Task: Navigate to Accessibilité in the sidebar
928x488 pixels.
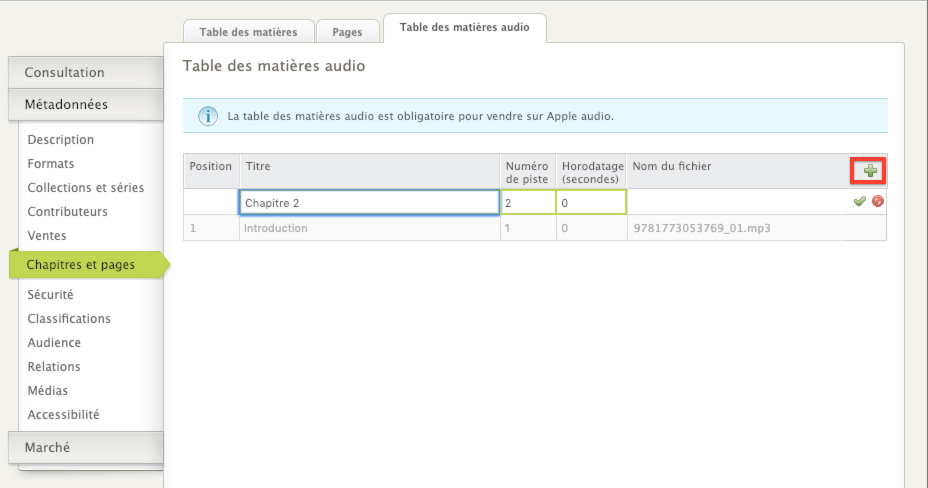Action: tap(64, 415)
